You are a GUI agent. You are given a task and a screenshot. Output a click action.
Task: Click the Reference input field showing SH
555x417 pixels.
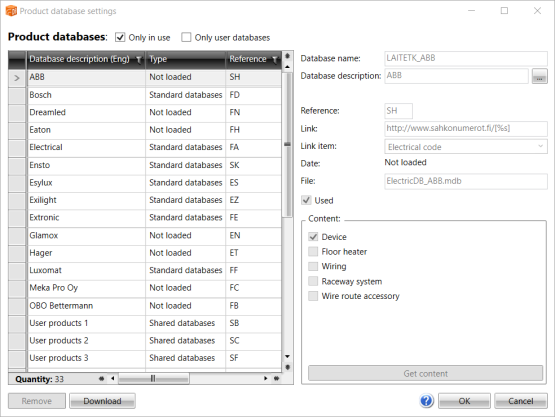click(x=399, y=111)
